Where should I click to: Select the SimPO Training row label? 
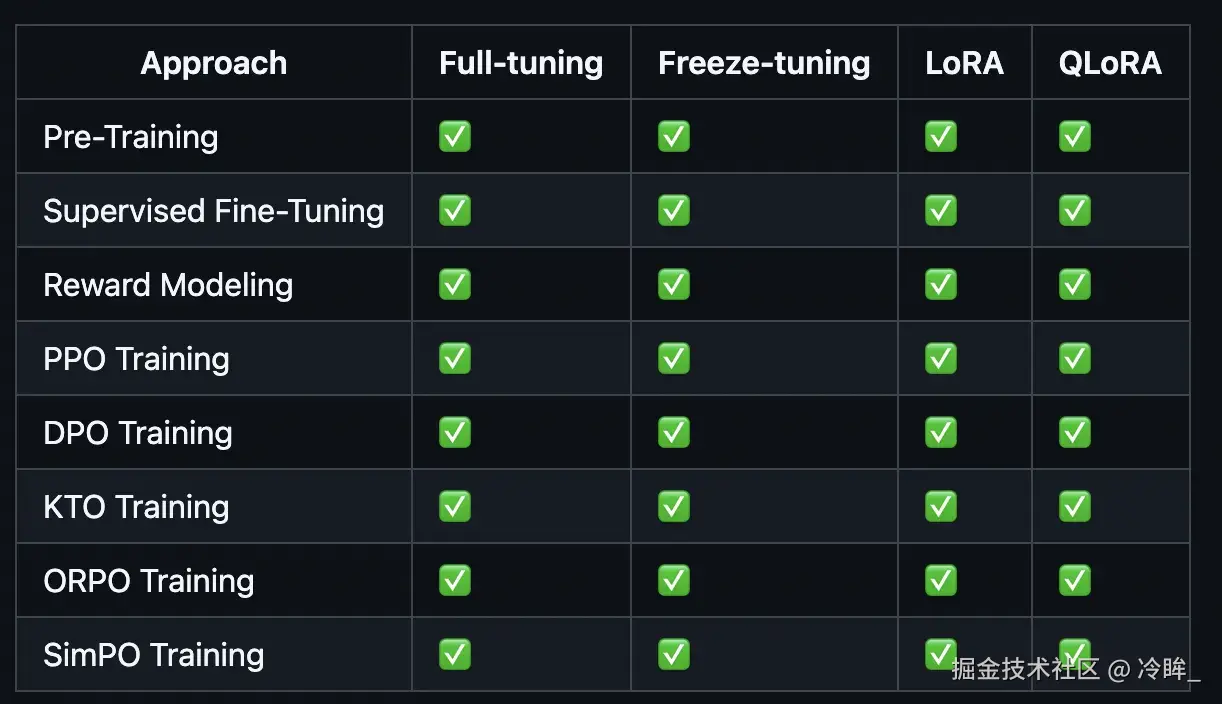coord(154,655)
